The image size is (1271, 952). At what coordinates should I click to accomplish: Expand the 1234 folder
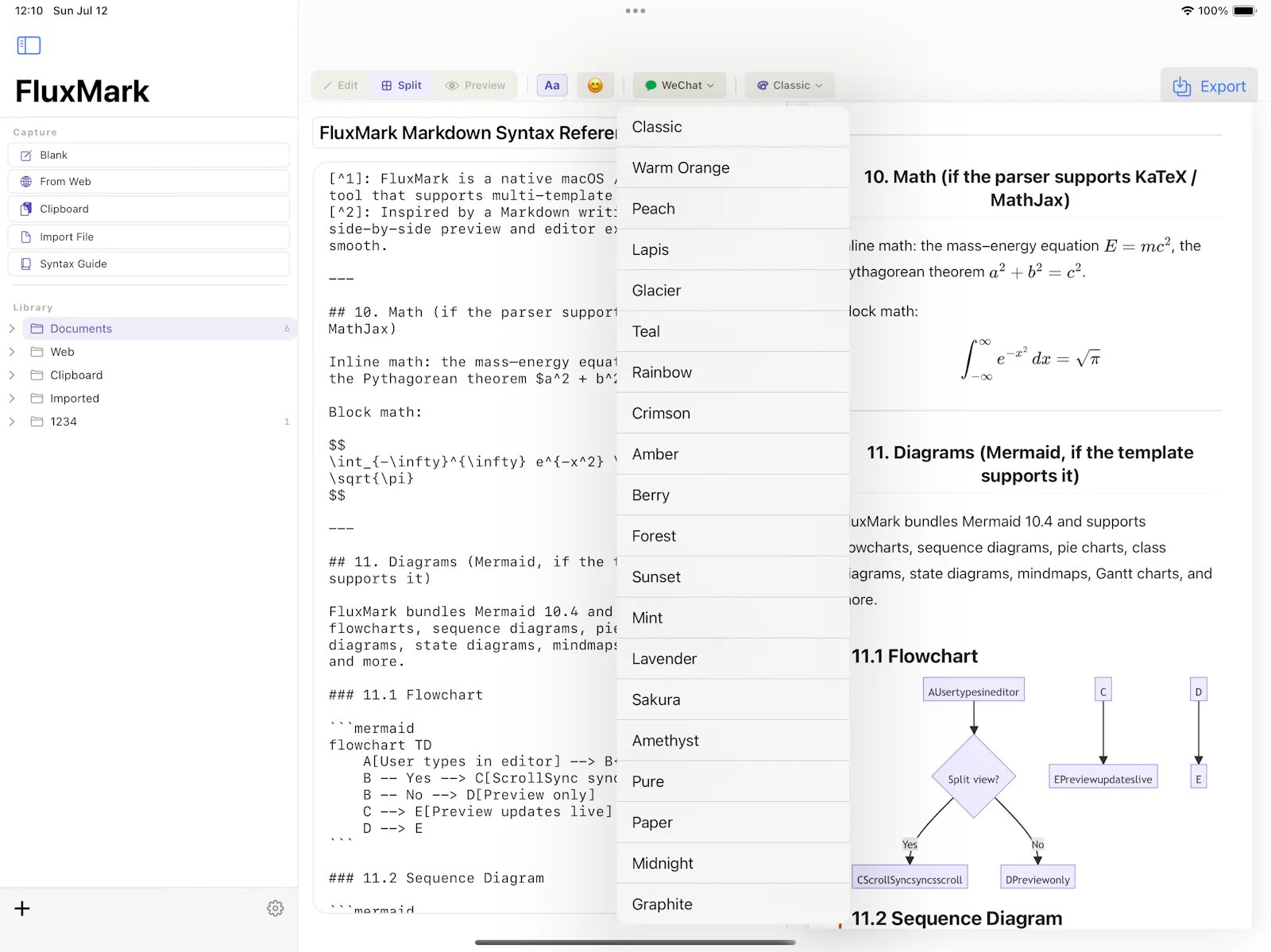tap(12, 422)
